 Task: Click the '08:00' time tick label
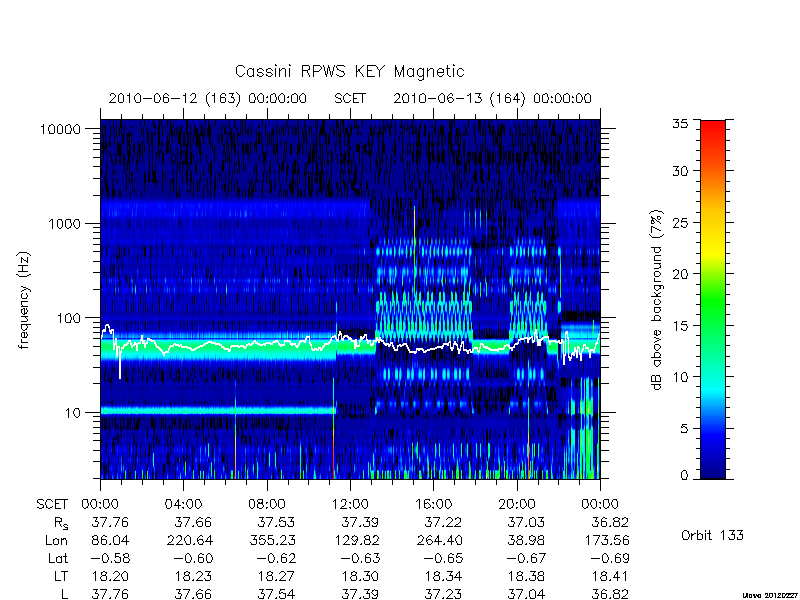coord(267,505)
